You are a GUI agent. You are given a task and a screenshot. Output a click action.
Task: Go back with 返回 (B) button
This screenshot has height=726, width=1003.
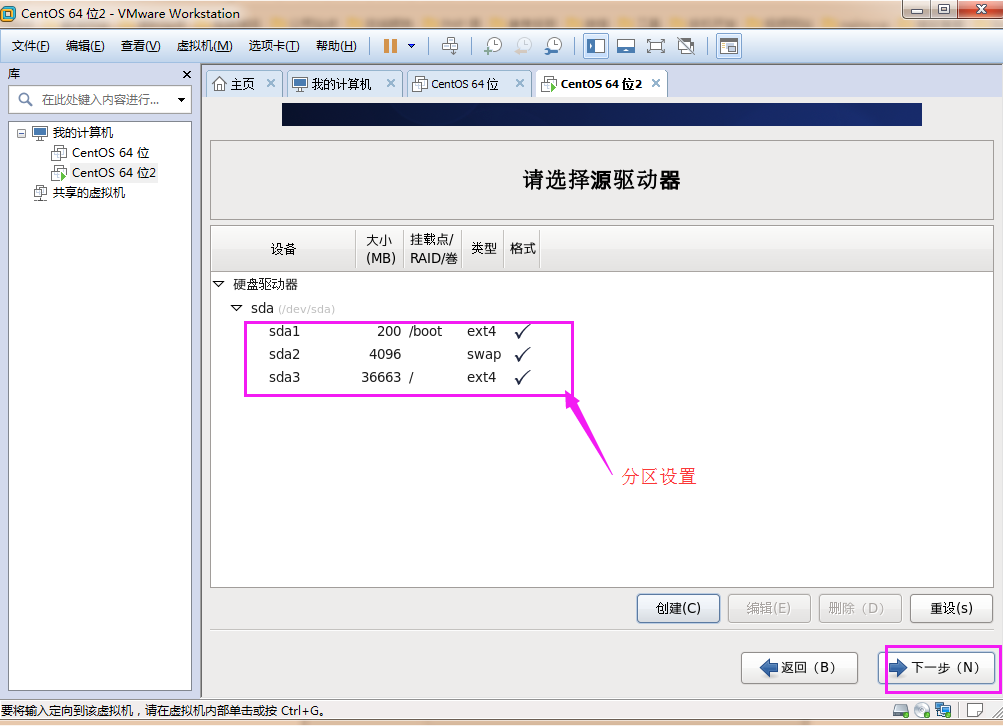pyautogui.click(x=799, y=668)
